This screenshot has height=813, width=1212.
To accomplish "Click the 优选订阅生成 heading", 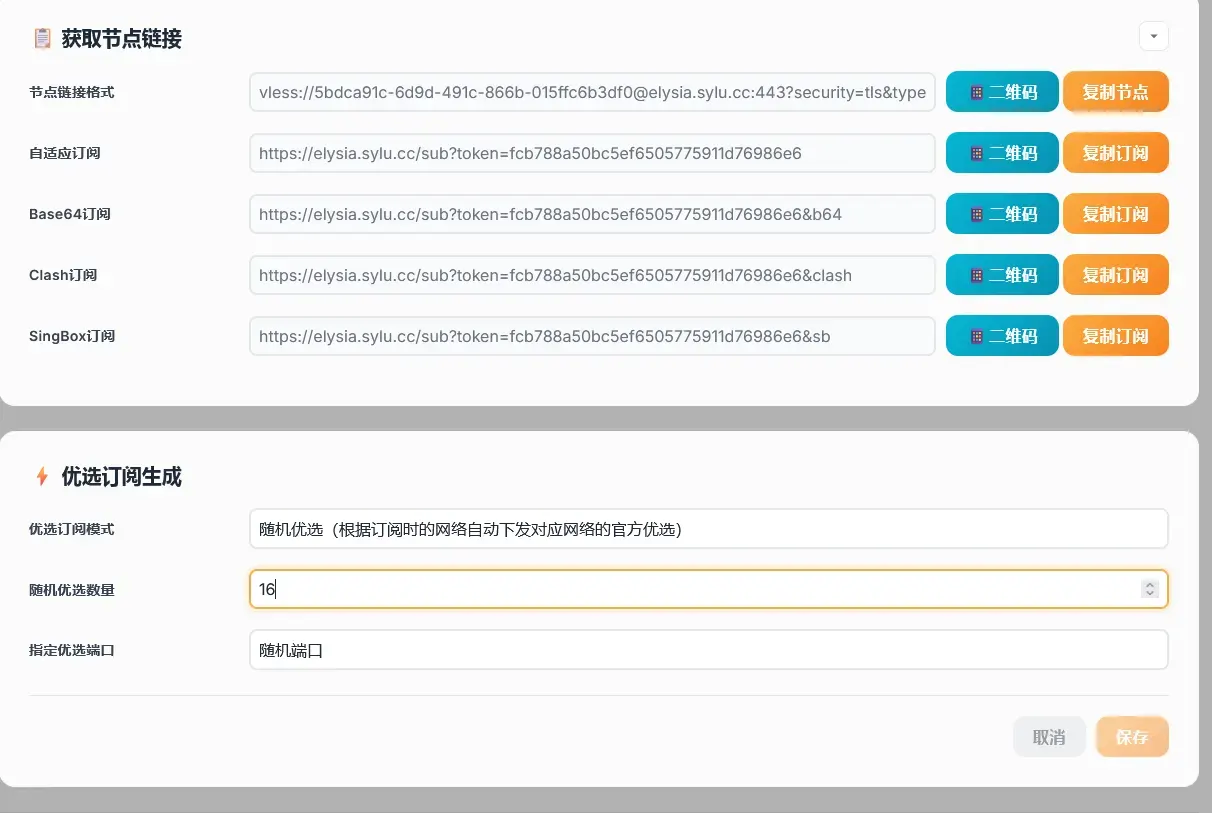I will pyautogui.click(x=122, y=476).
